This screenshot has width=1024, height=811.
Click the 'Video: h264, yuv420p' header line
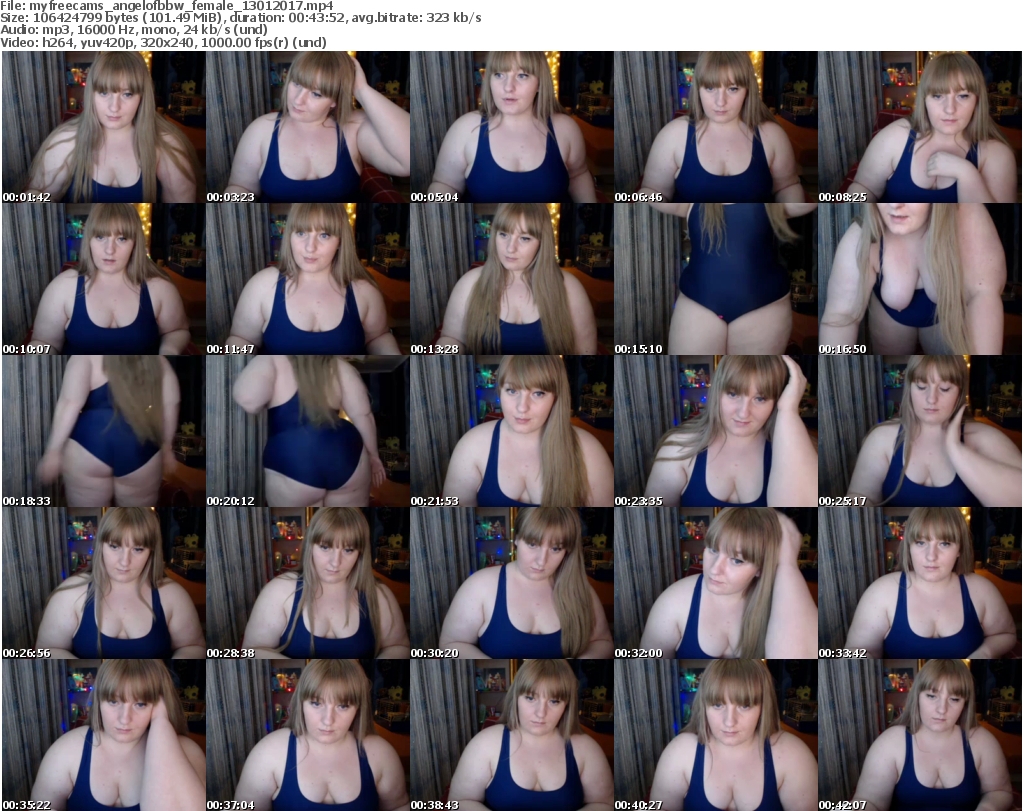[163, 42]
